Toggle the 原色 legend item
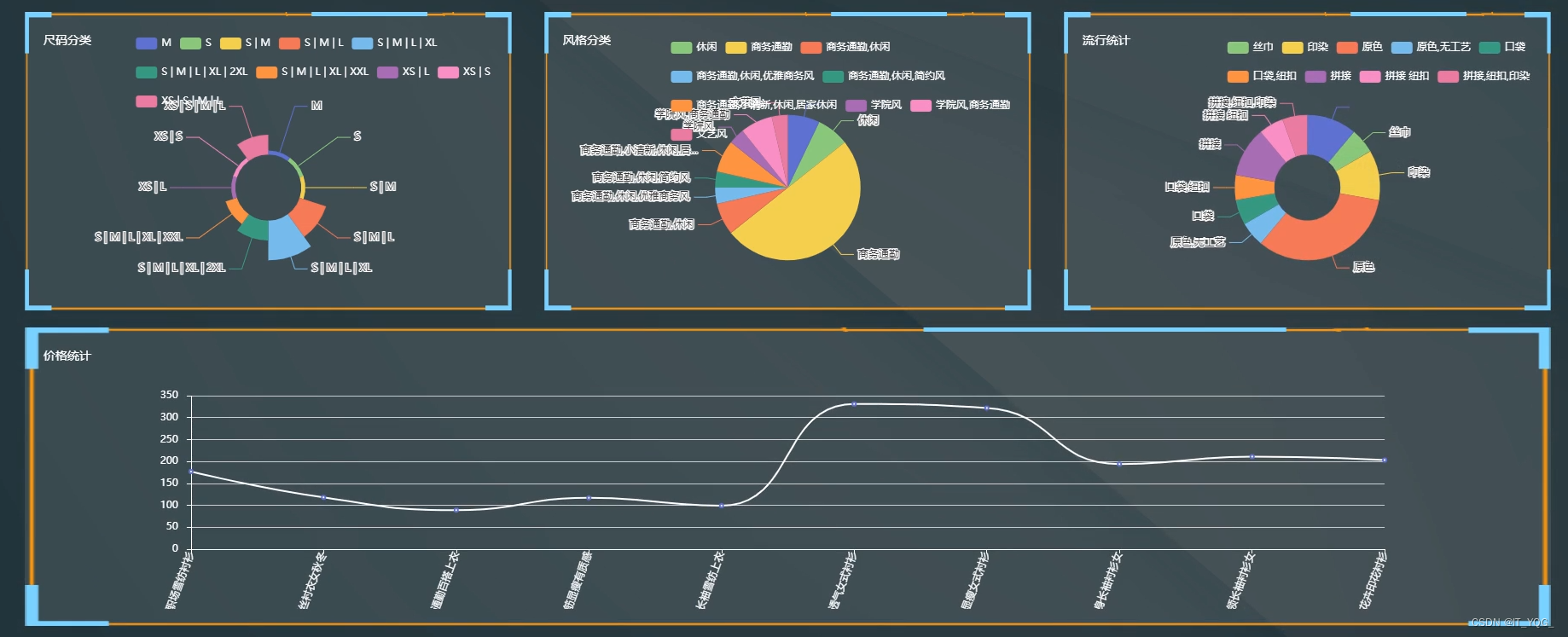Image resolution: width=1568 pixels, height=637 pixels. (1360, 47)
